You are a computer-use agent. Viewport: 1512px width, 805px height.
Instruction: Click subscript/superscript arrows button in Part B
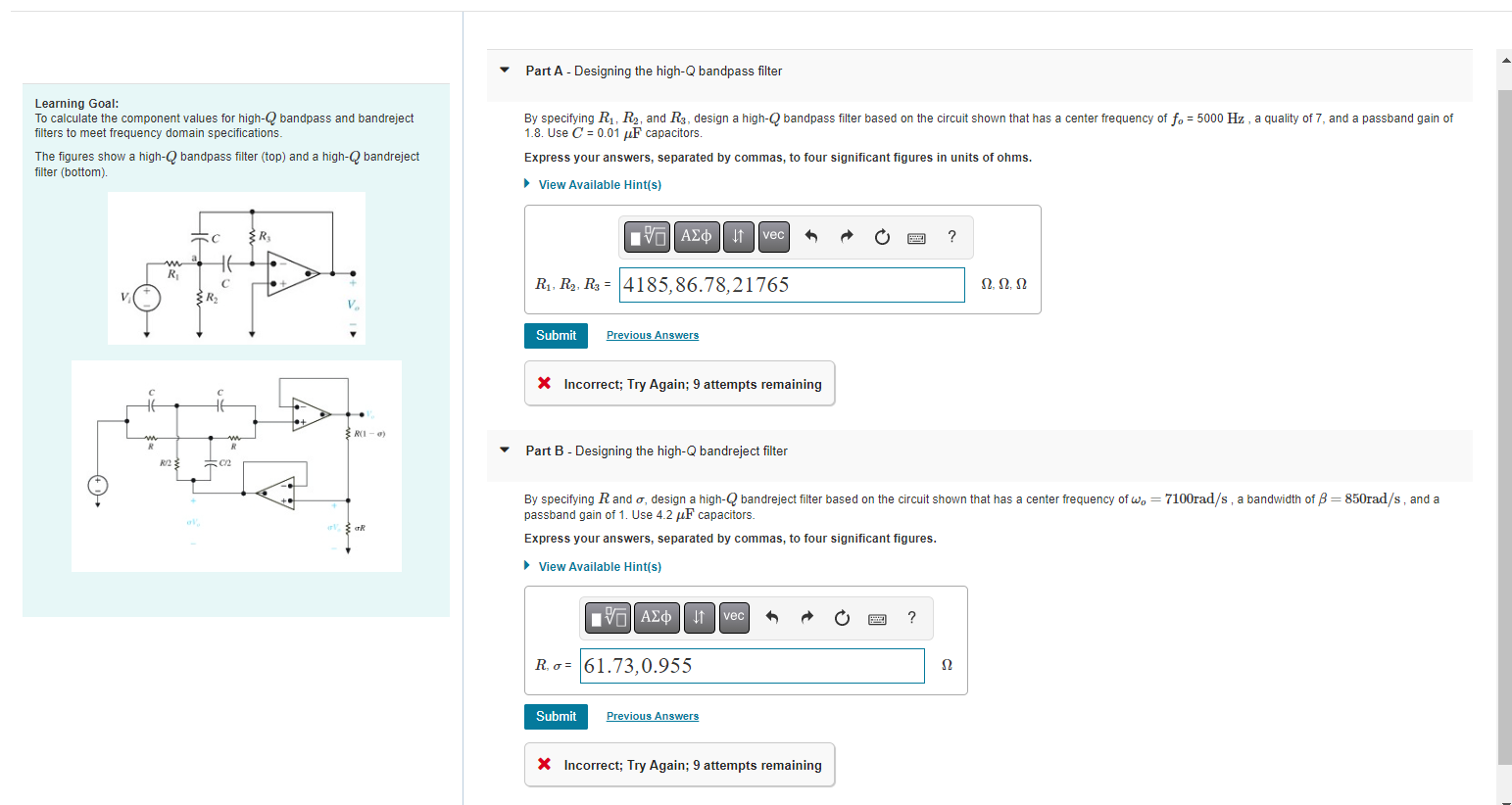[699, 617]
